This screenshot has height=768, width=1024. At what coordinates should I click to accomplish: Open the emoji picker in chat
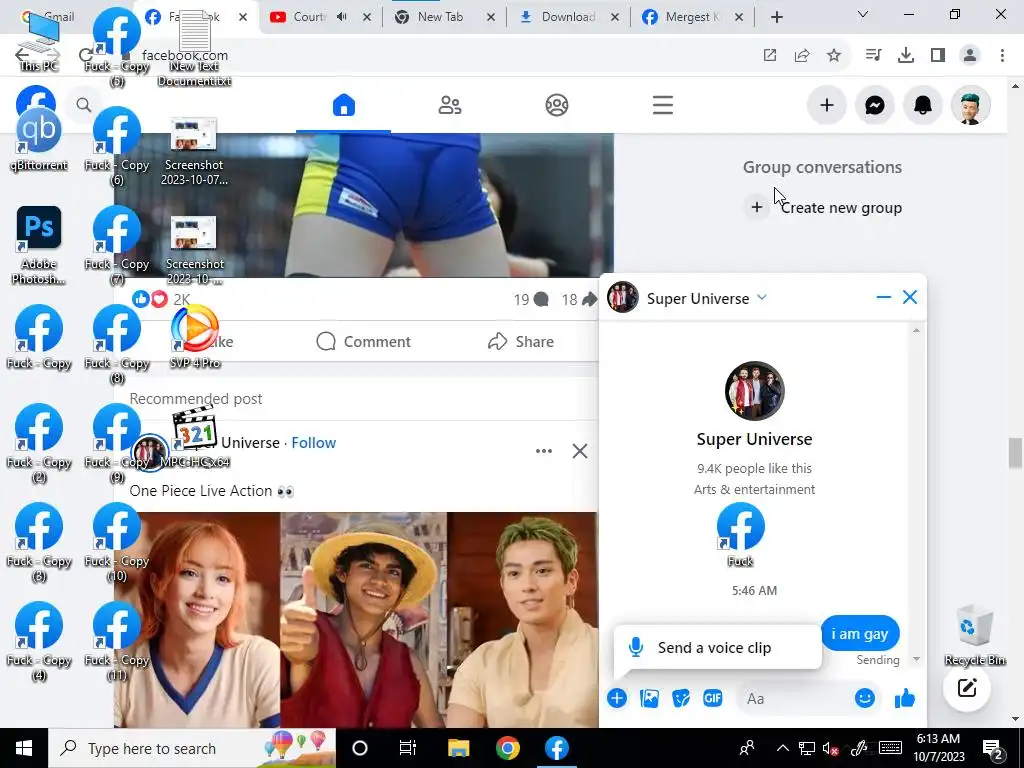864,698
